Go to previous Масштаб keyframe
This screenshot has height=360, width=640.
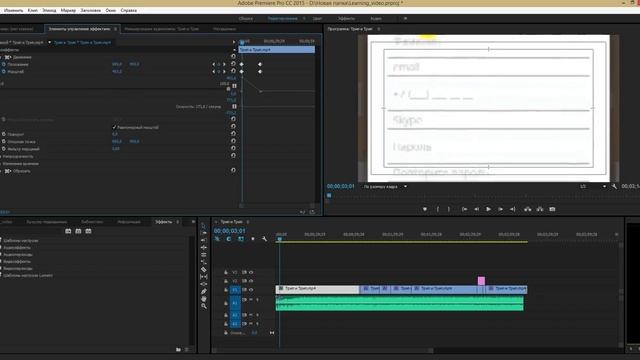pos(213,71)
